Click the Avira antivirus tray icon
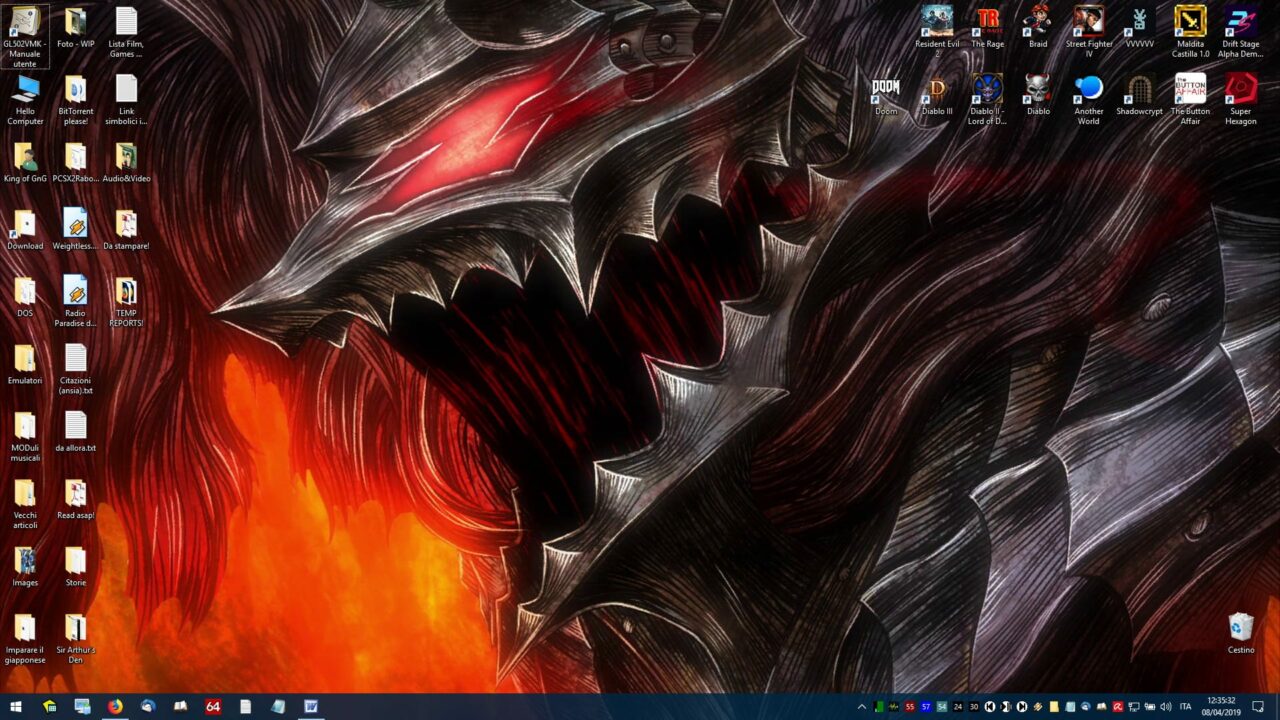 point(1118,707)
